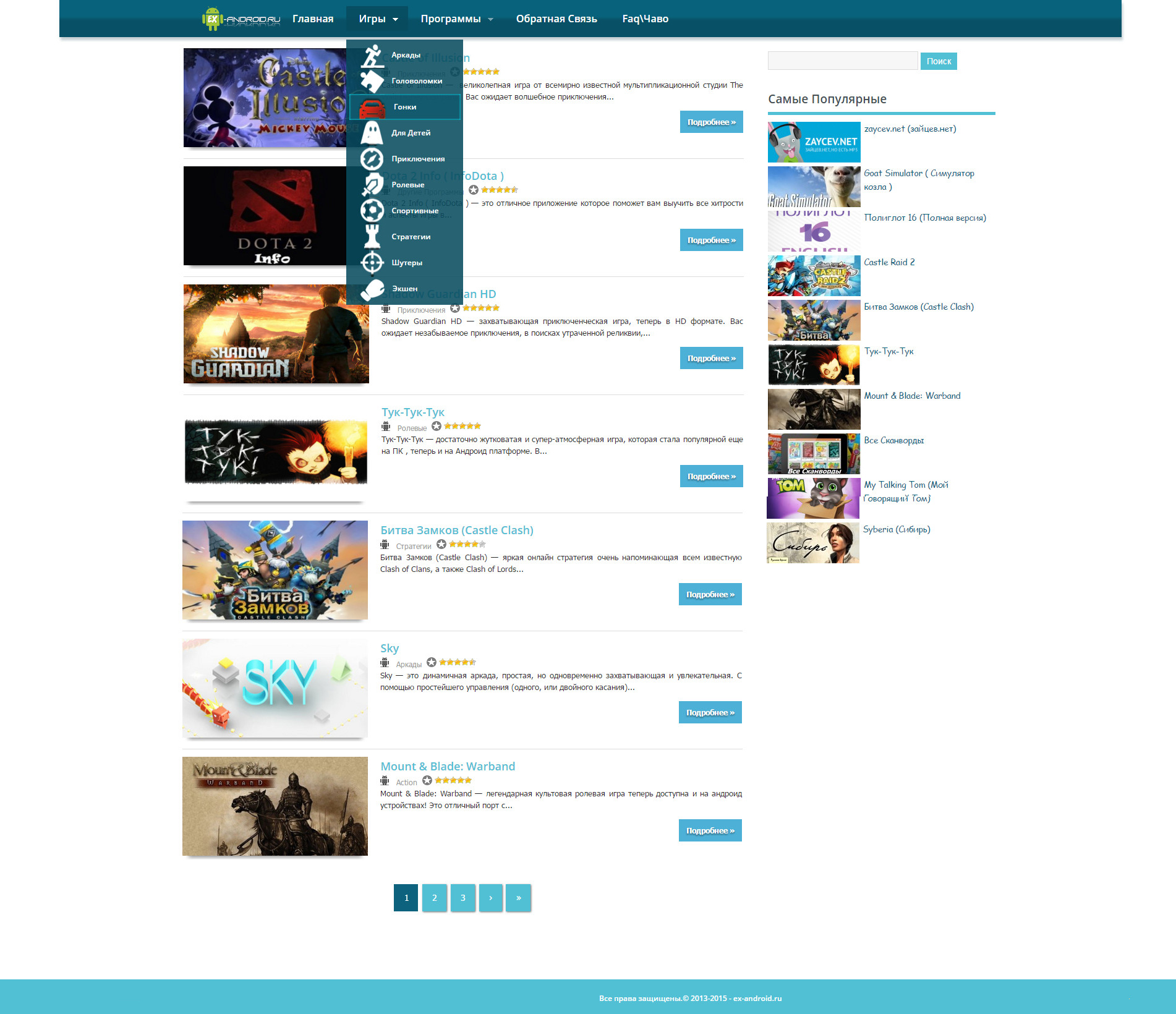The height and width of the screenshot is (1014, 1176).
Task: Open Syberia (Сибирь) sidebar link
Action: [x=897, y=529]
